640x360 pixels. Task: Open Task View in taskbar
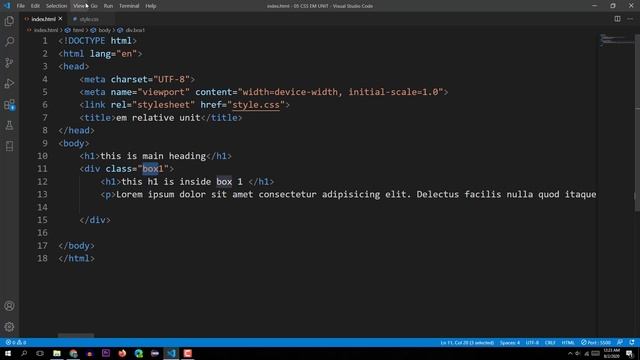40,353
